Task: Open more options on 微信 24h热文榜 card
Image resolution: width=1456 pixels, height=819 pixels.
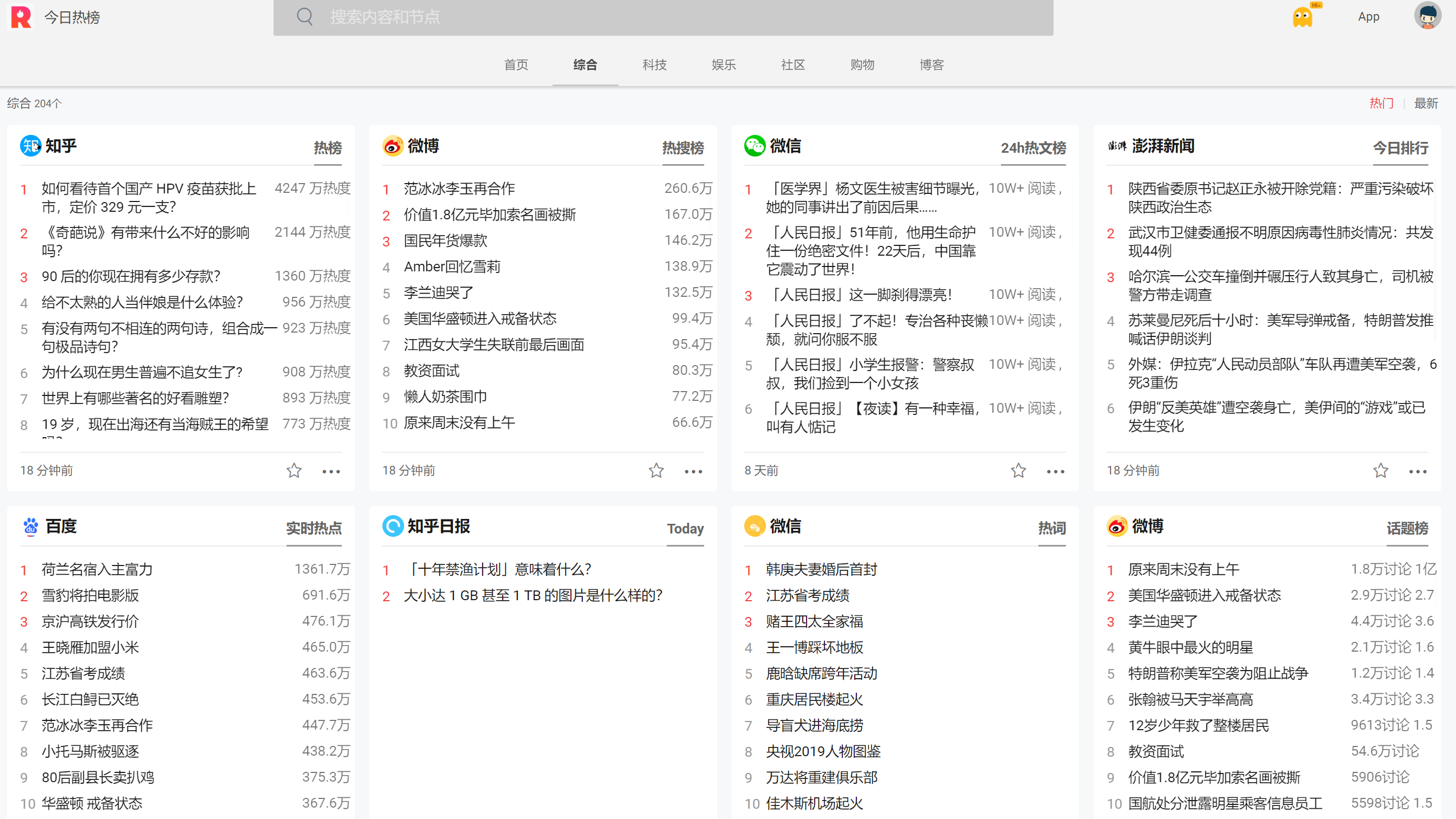Action: [1056, 471]
